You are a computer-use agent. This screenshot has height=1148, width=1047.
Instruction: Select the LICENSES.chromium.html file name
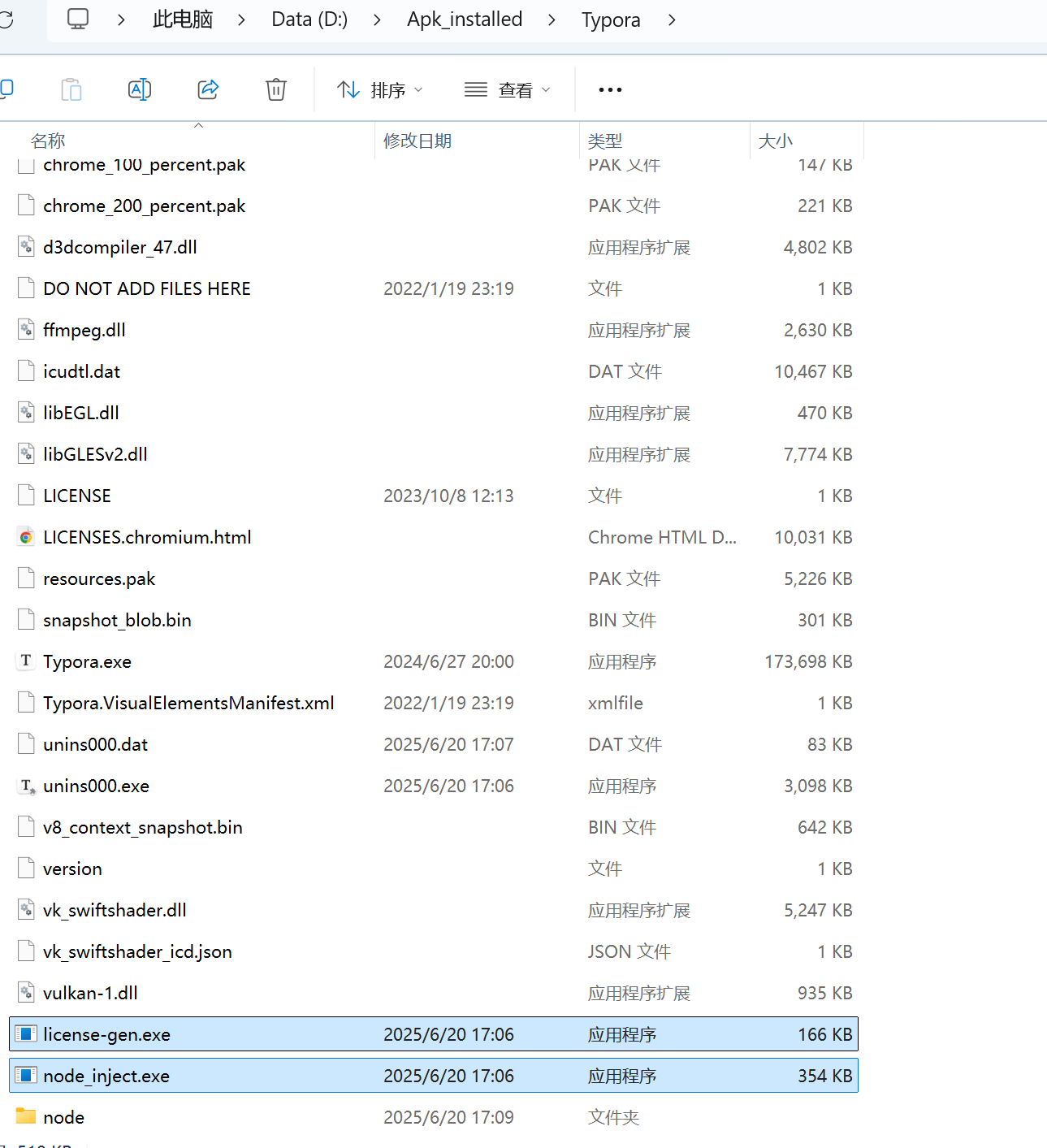pos(147,537)
